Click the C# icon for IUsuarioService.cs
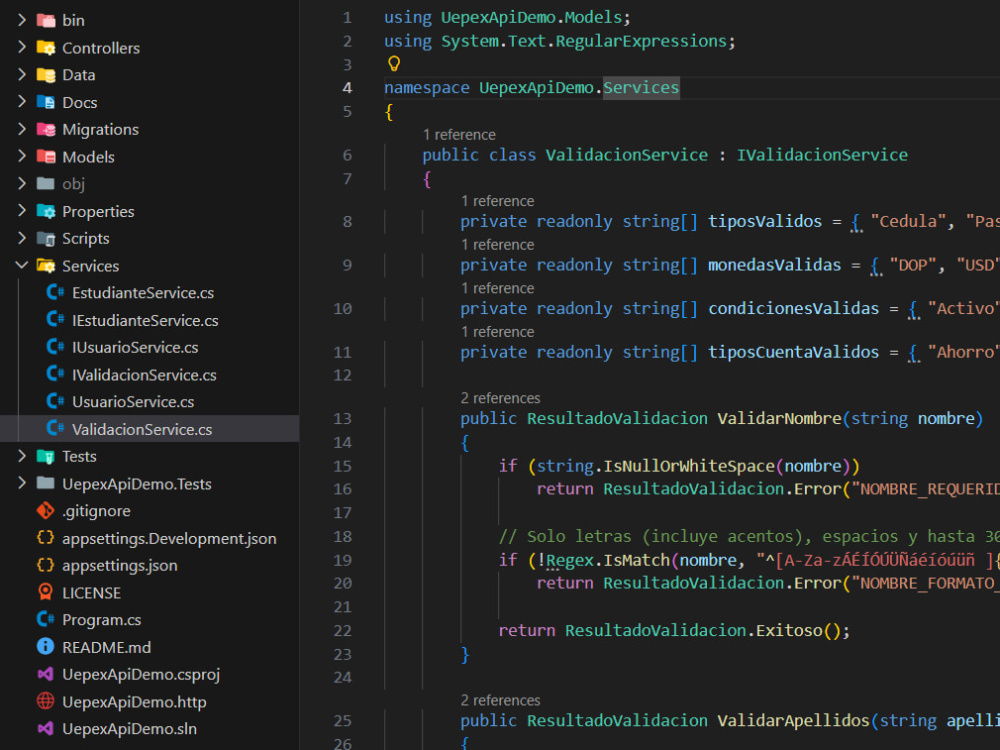The width and height of the screenshot is (1000, 750). click(55, 347)
